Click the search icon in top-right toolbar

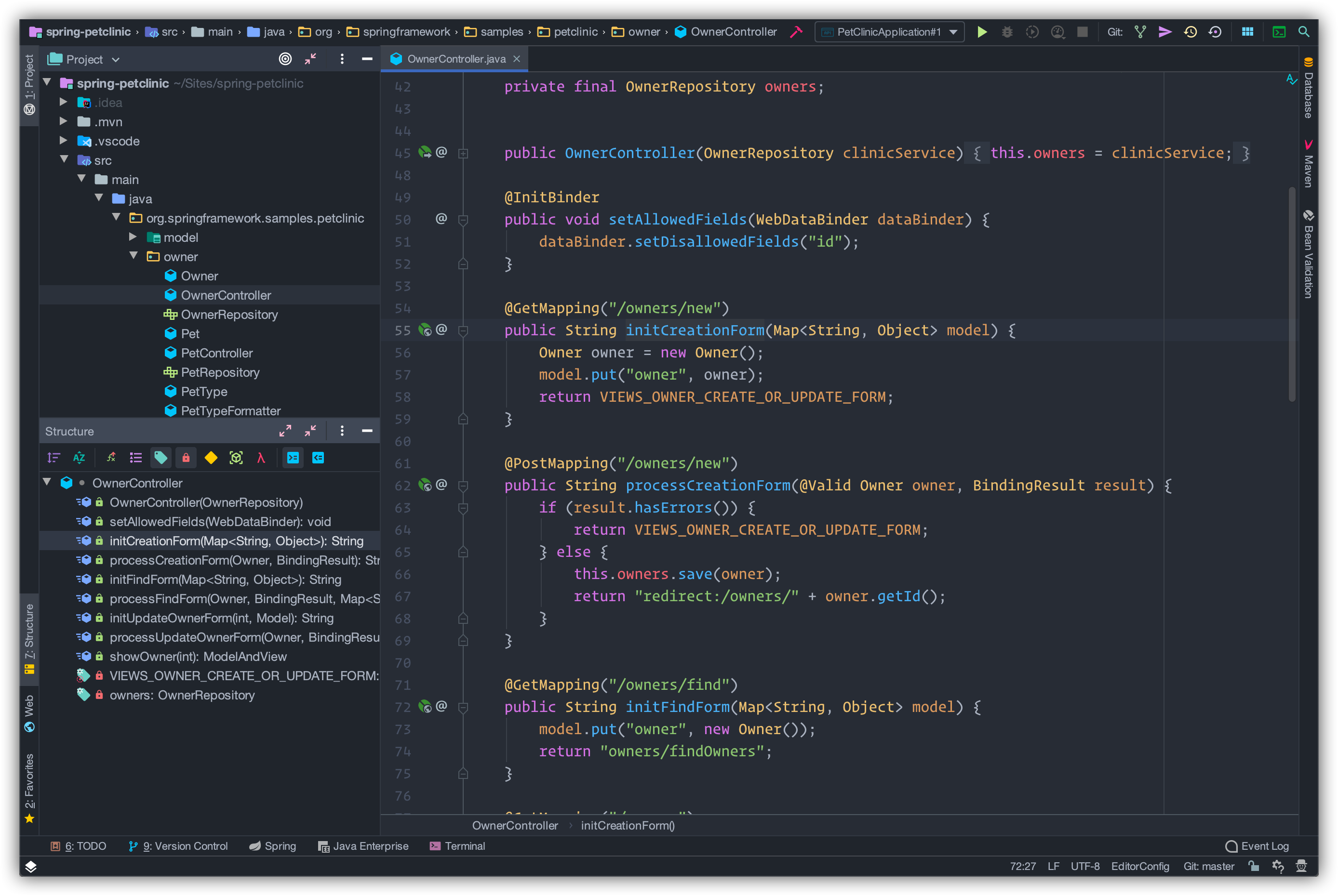click(x=1307, y=32)
